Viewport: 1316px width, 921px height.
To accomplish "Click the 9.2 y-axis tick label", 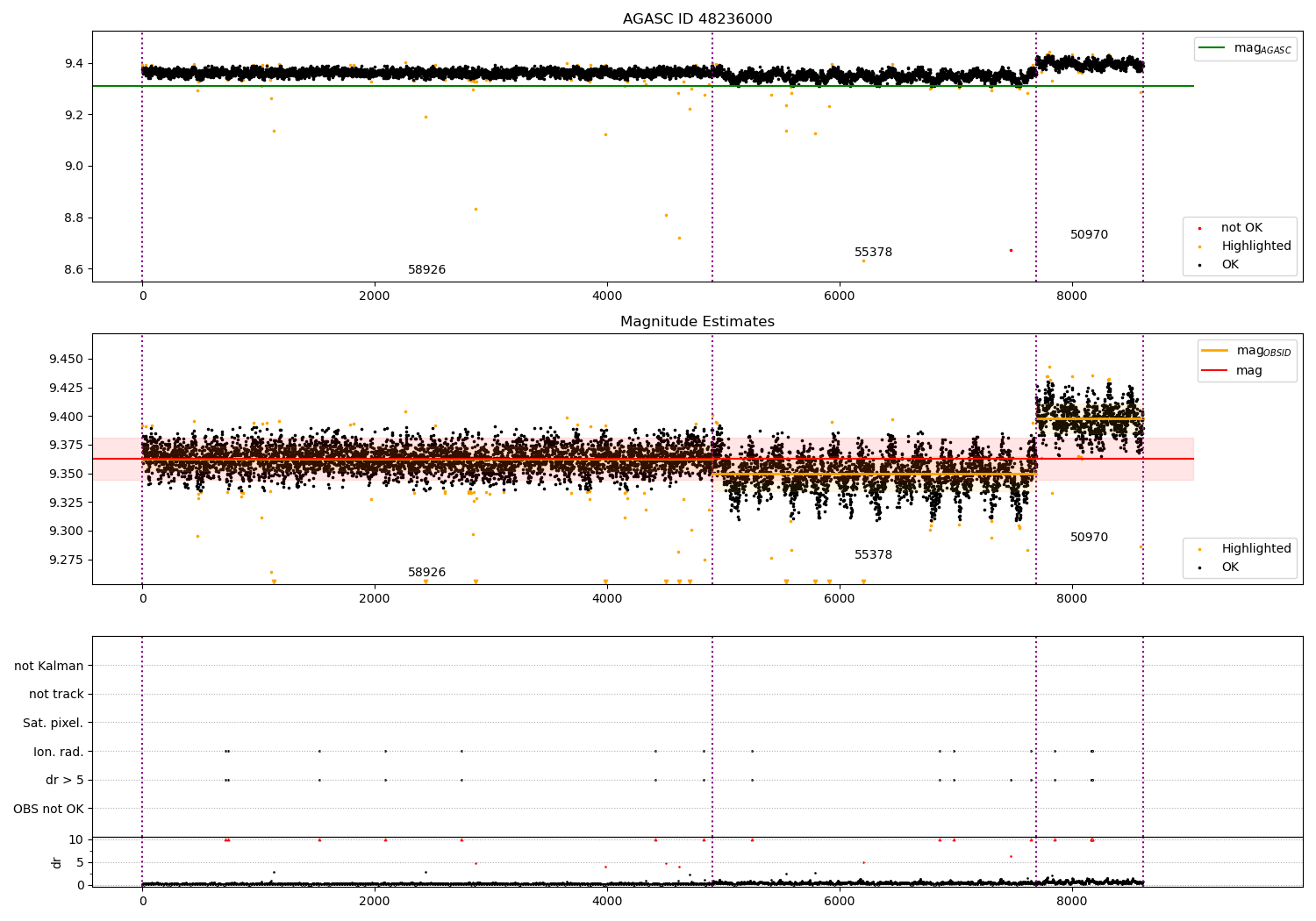I will pos(74,115).
